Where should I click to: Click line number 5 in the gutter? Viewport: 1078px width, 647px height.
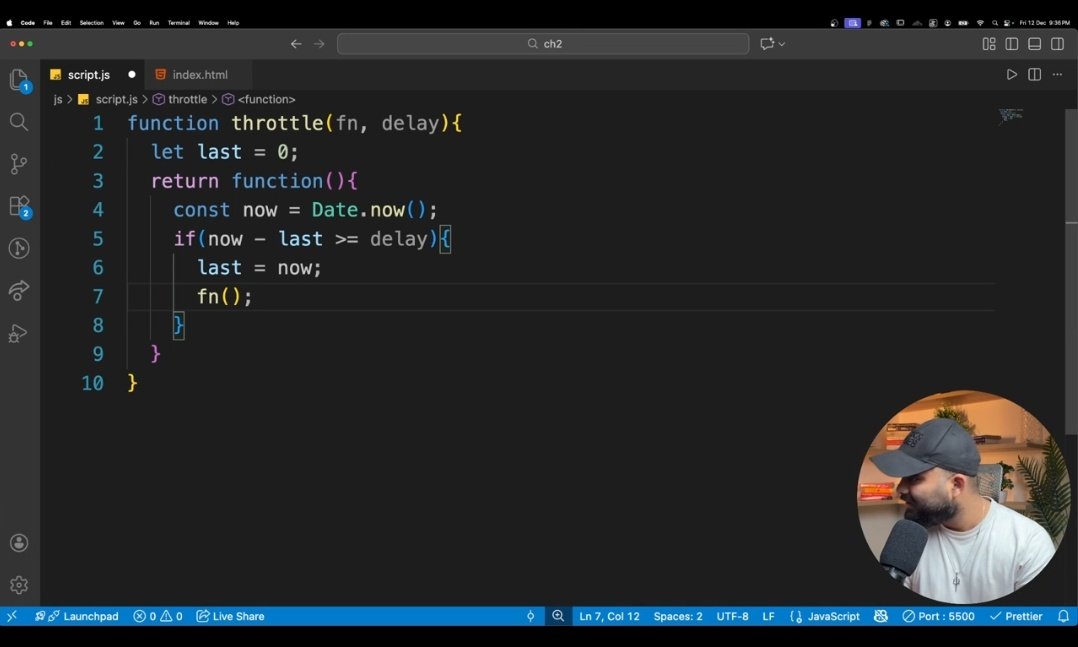(x=98, y=239)
